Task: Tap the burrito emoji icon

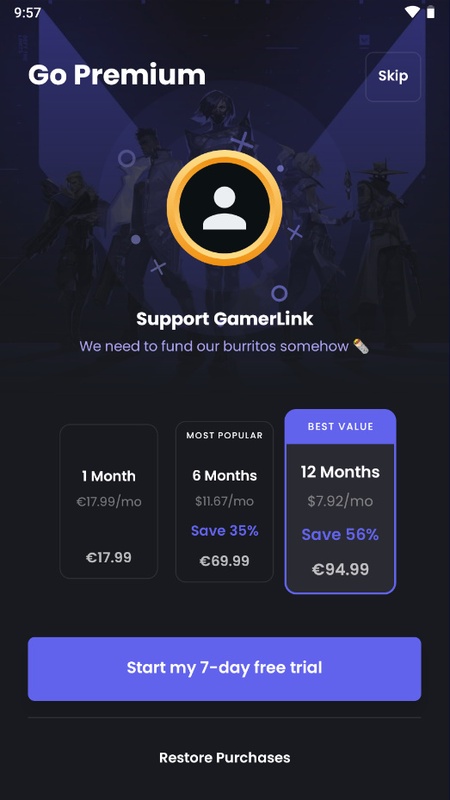Action: pyautogui.click(x=361, y=346)
